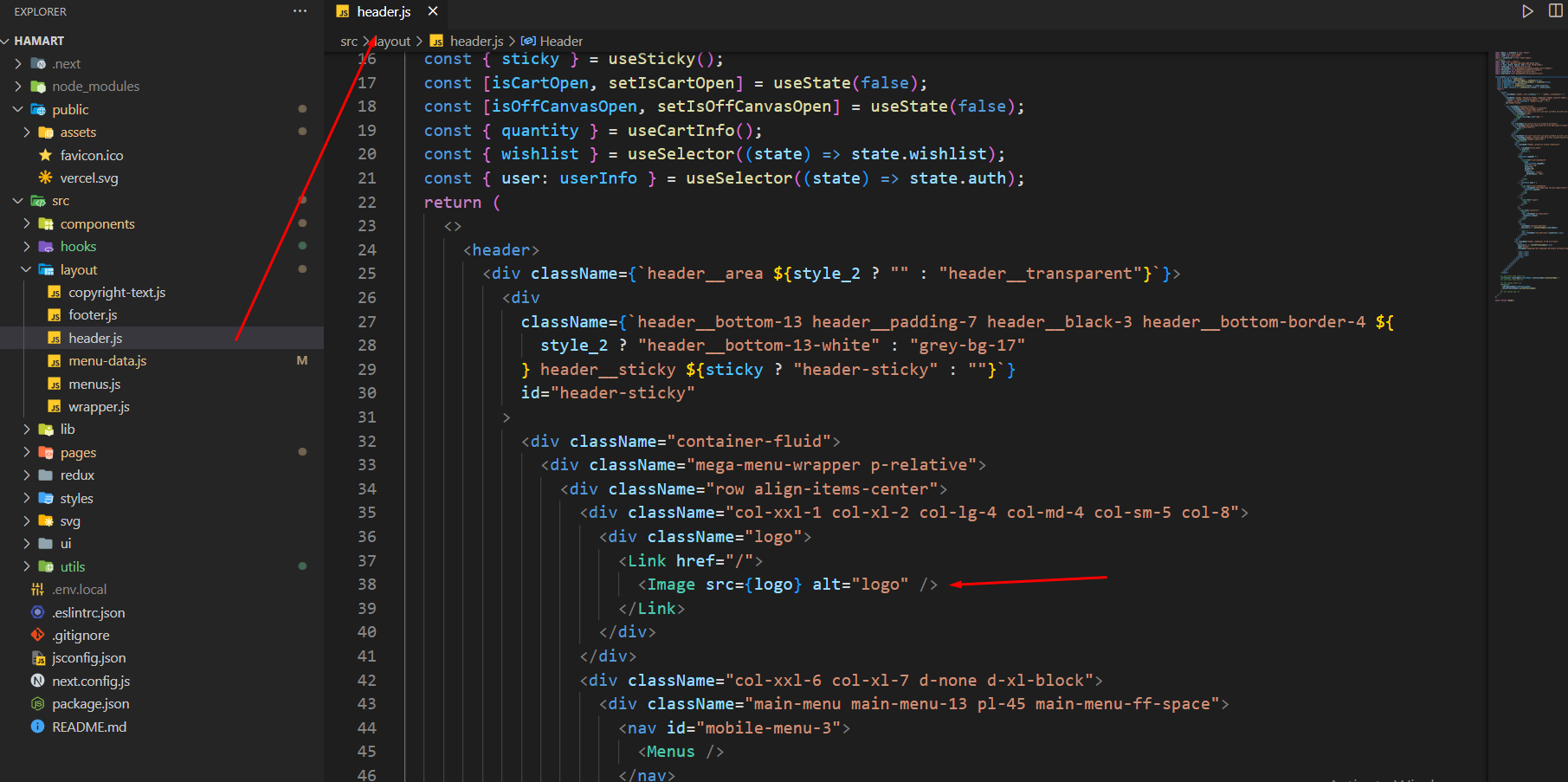Click the Split Editor icon
Viewport: 1568px width, 782px height.
point(1555,11)
